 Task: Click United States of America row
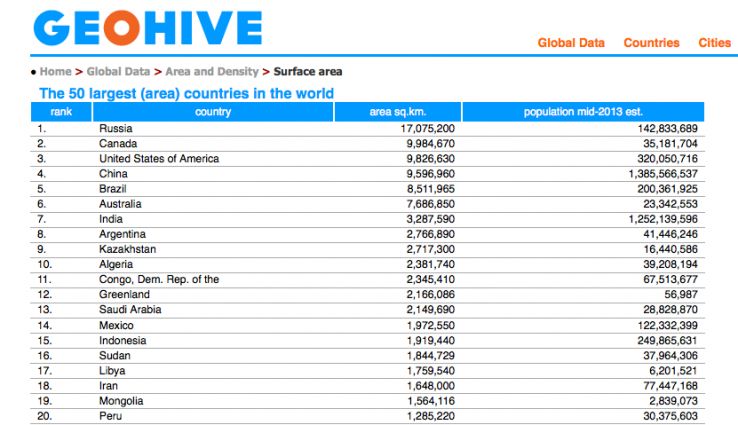click(159, 159)
